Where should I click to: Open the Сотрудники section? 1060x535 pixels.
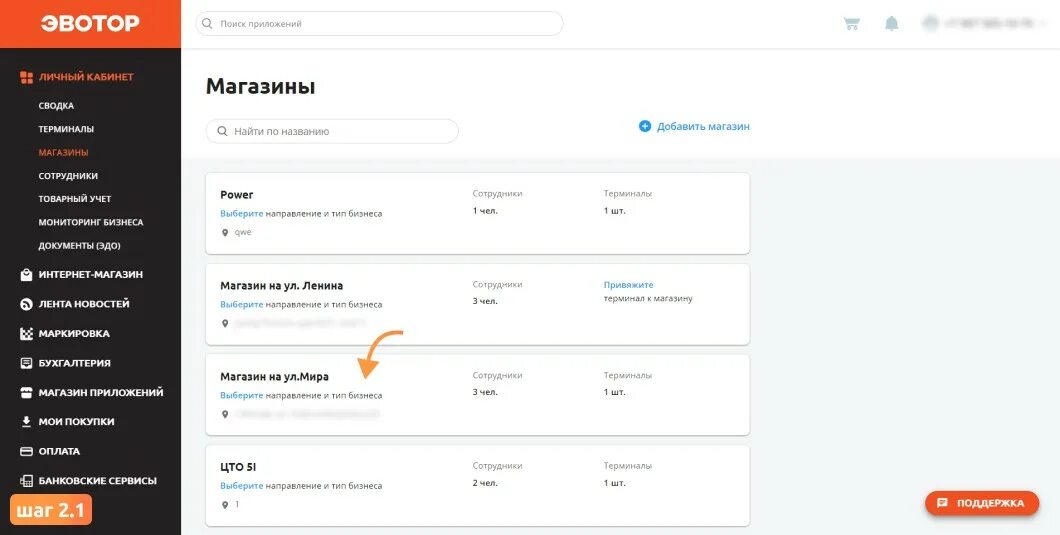pyautogui.click(x=68, y=176)
